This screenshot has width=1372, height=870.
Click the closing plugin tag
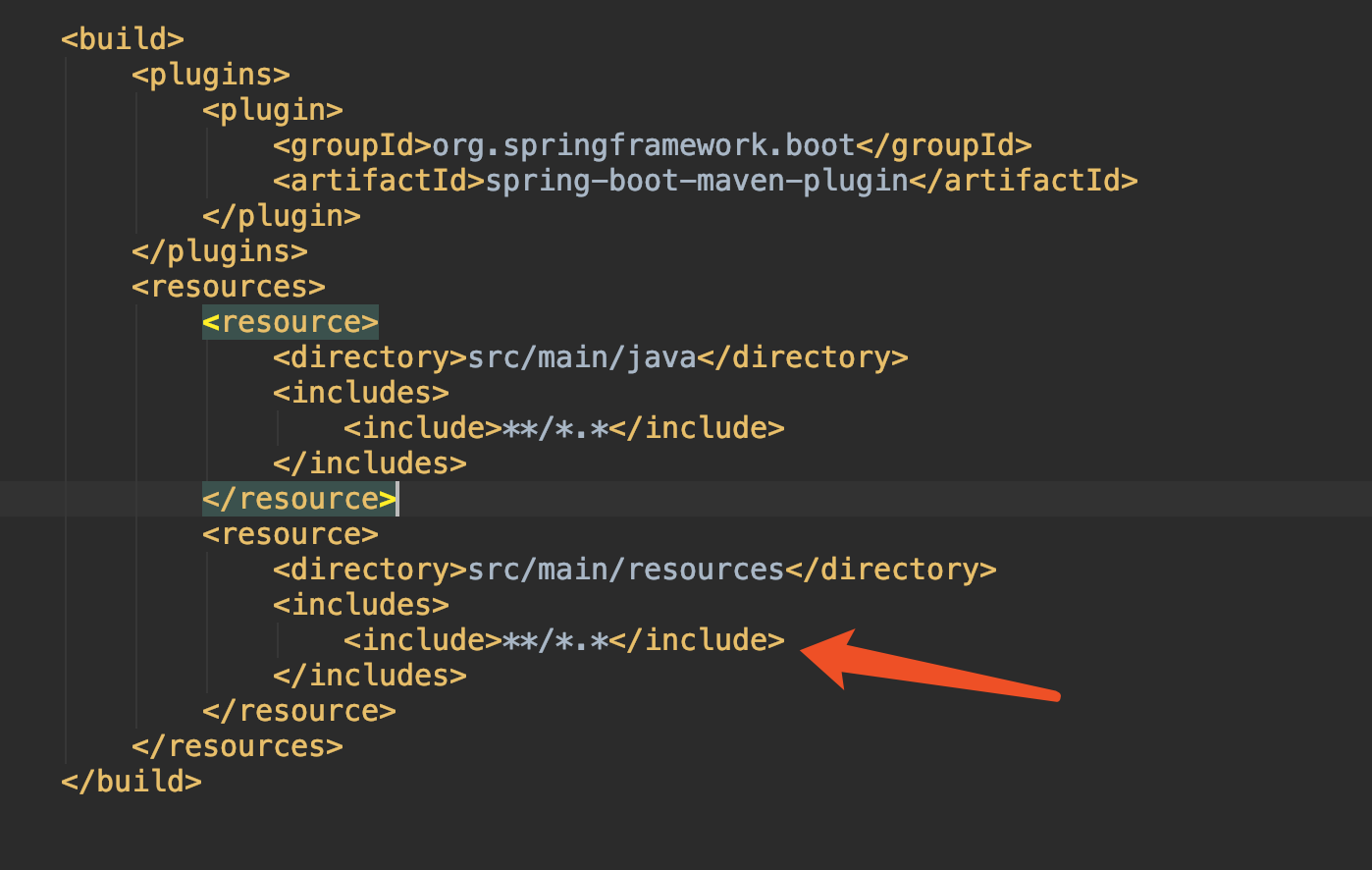click(x=282, y=216)
